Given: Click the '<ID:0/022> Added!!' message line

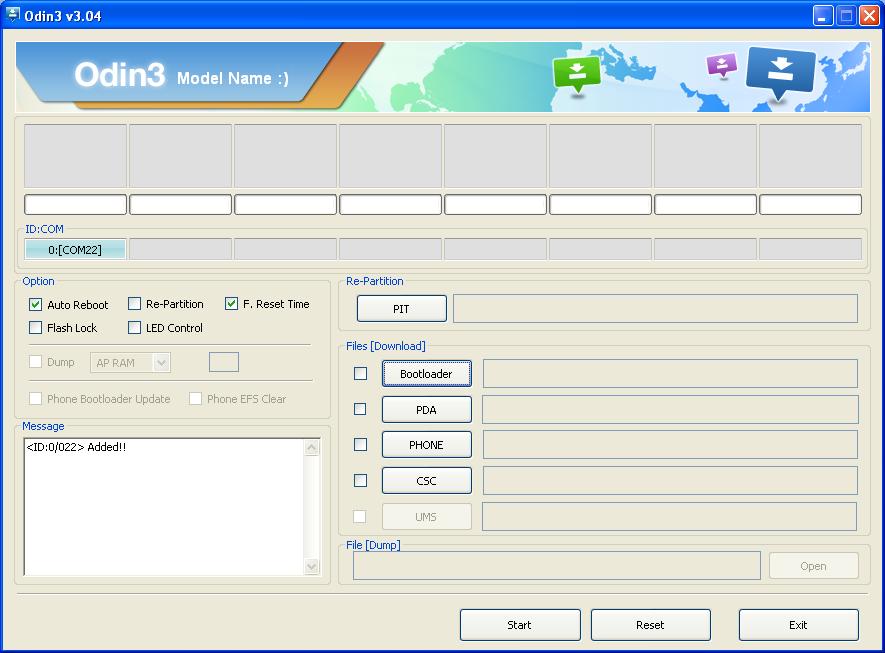Looking at the screenshot, I should click(x=76, y=447).
